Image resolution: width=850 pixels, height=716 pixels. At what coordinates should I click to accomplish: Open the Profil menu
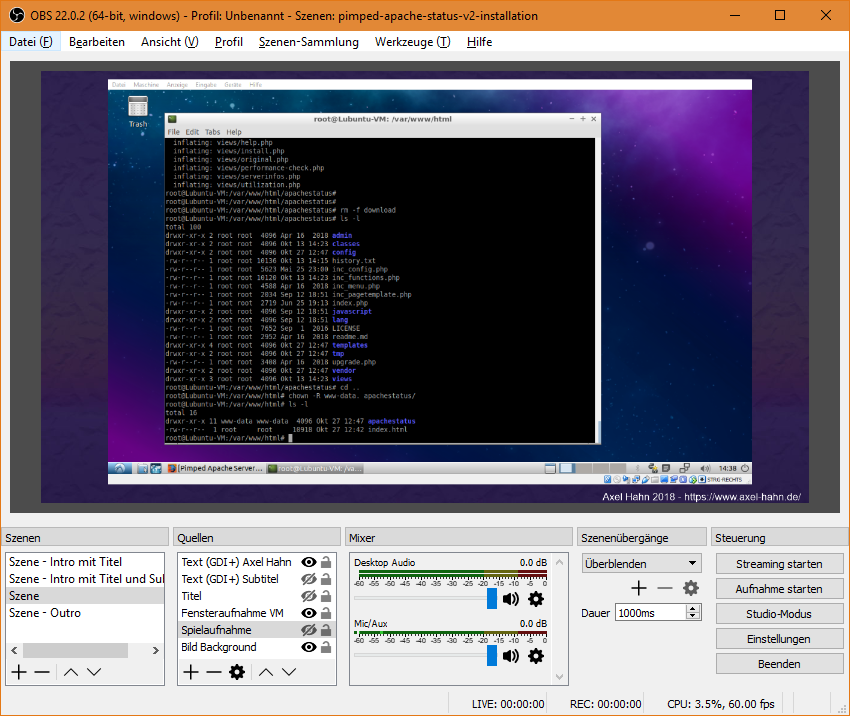pyautogui.click(x=229, y=42)
